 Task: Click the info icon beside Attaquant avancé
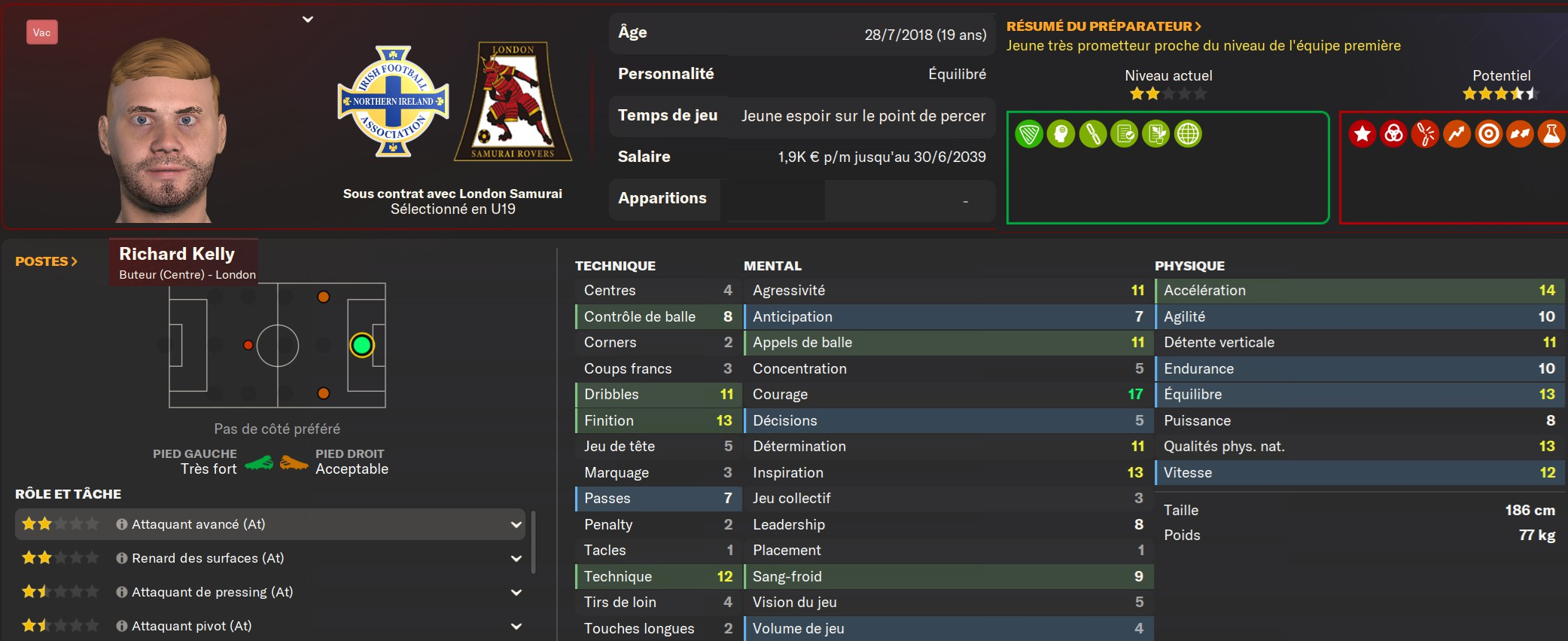point(122,524)
